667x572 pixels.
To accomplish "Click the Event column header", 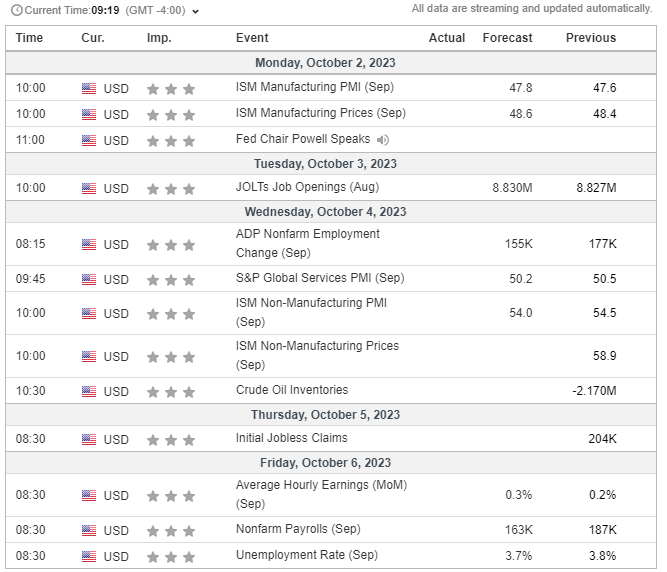I will tap(252, 38).
